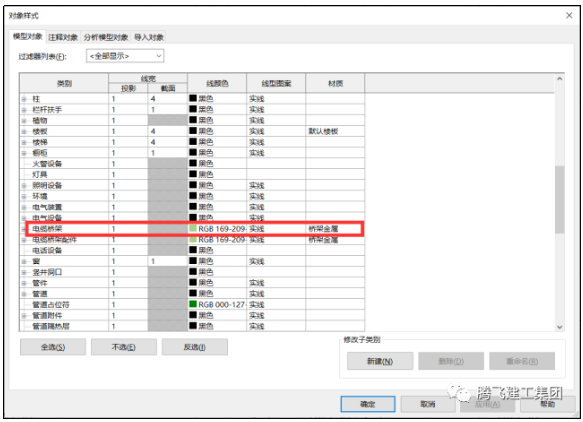This screenshot has width=583, height=422.
Task: Expand the 柱 category row
Action: point(24,99)
